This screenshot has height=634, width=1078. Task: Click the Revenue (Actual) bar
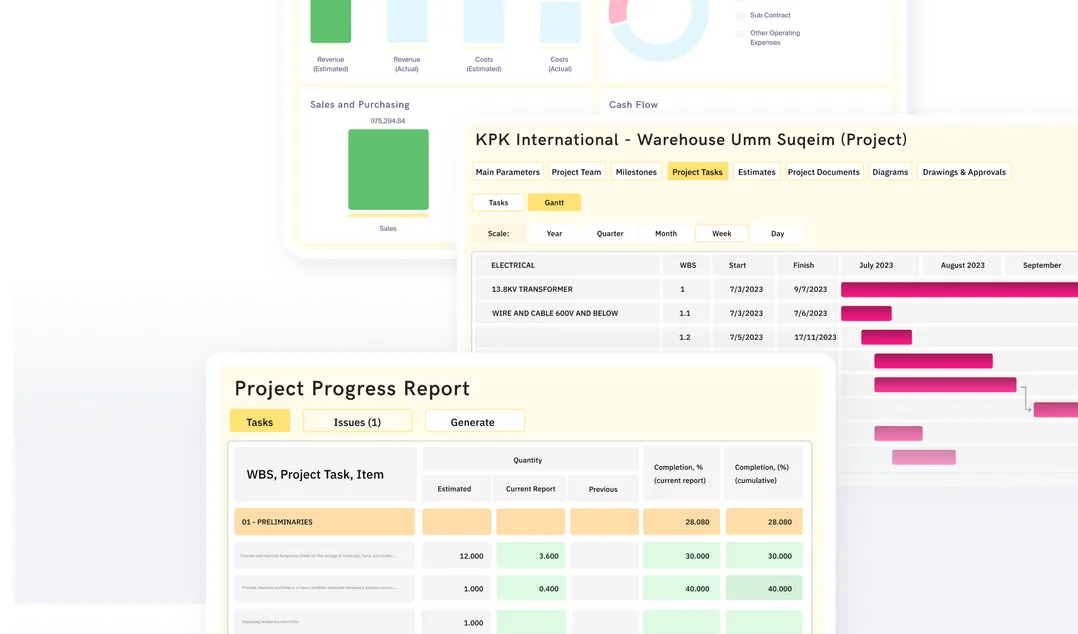pos(407,21)
